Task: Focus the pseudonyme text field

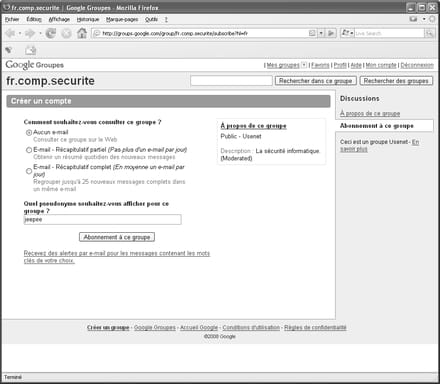Action: click(103, 219)
